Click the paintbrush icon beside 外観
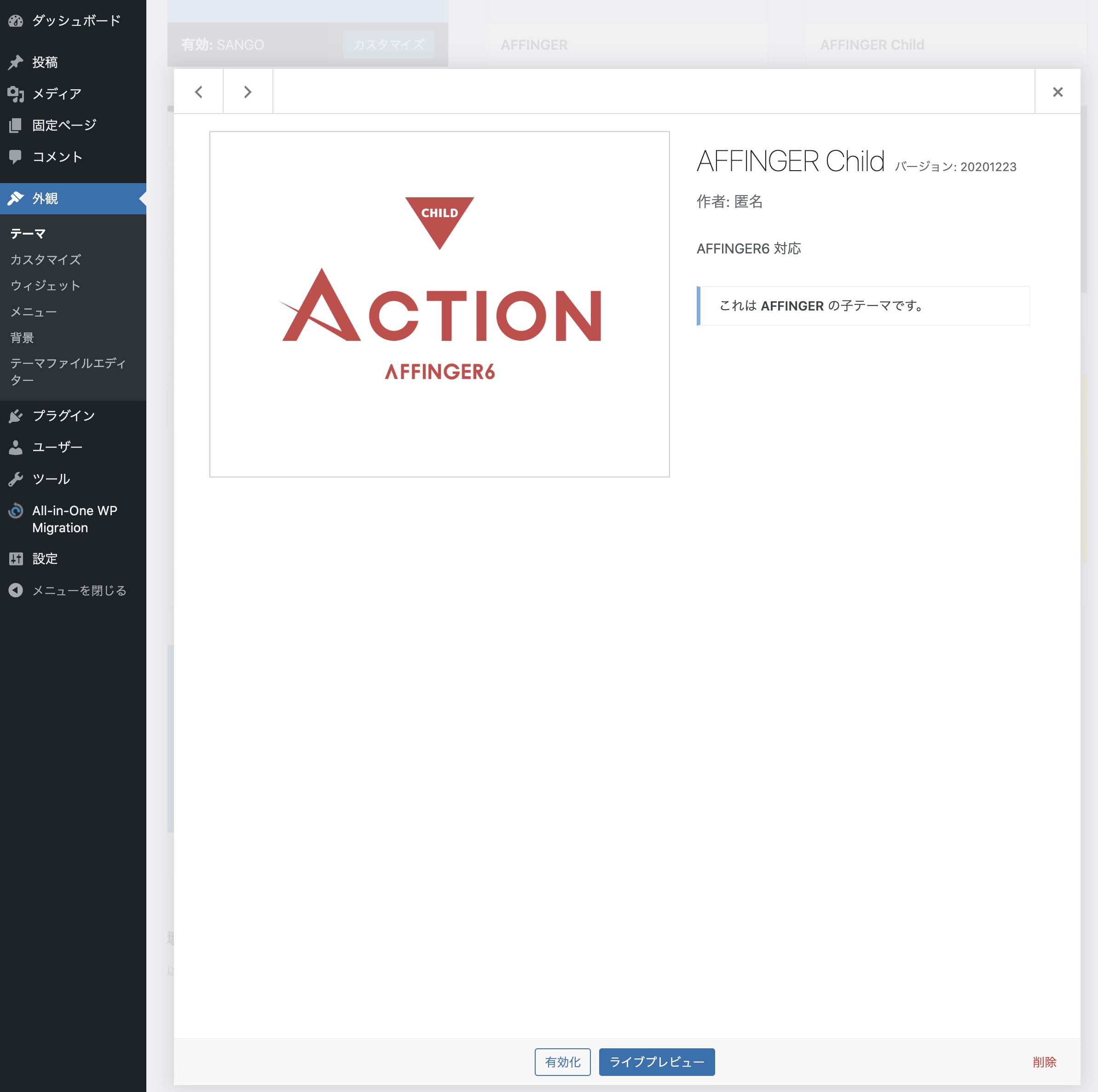 [x=16, y=198]
